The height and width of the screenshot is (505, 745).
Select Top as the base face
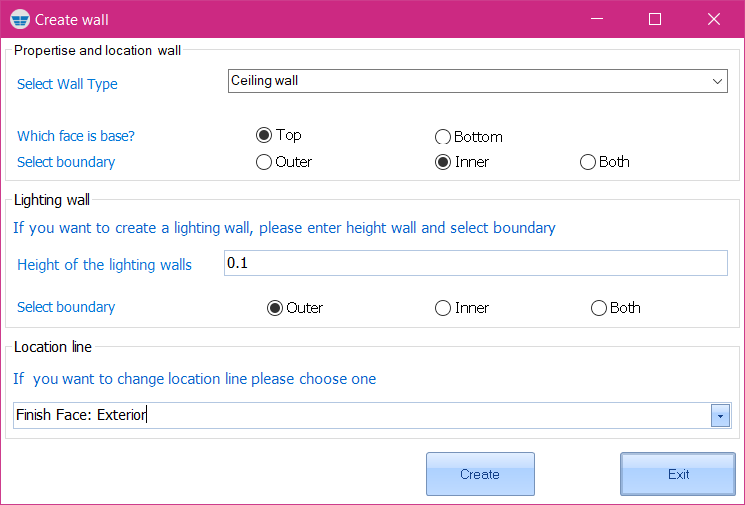[264, 136]
